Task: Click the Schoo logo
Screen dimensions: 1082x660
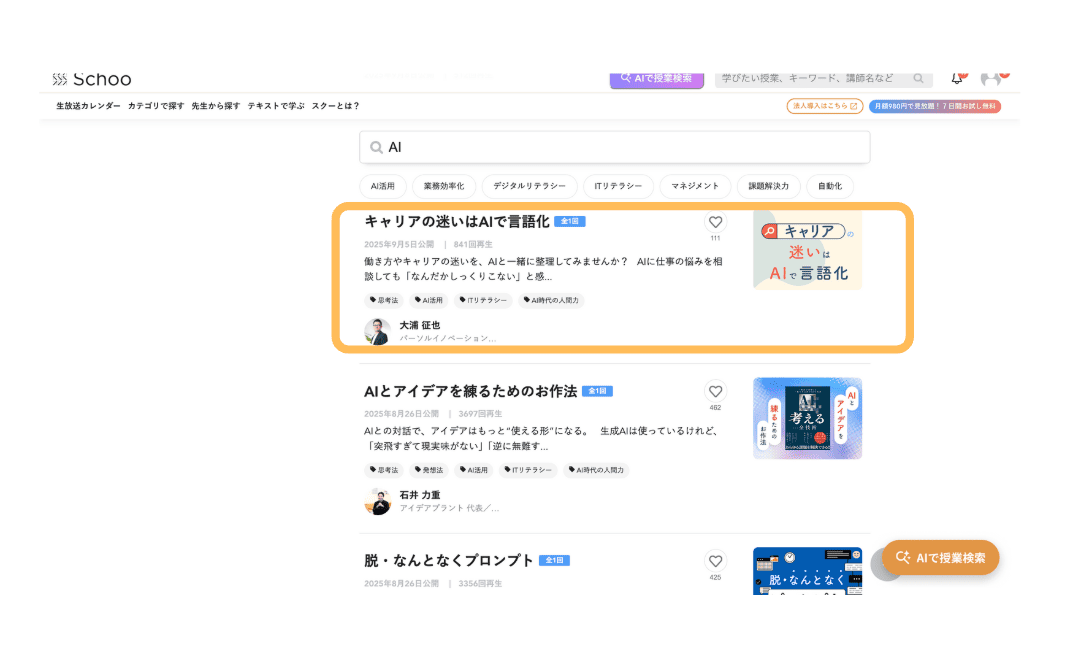Action: (92, 79)
